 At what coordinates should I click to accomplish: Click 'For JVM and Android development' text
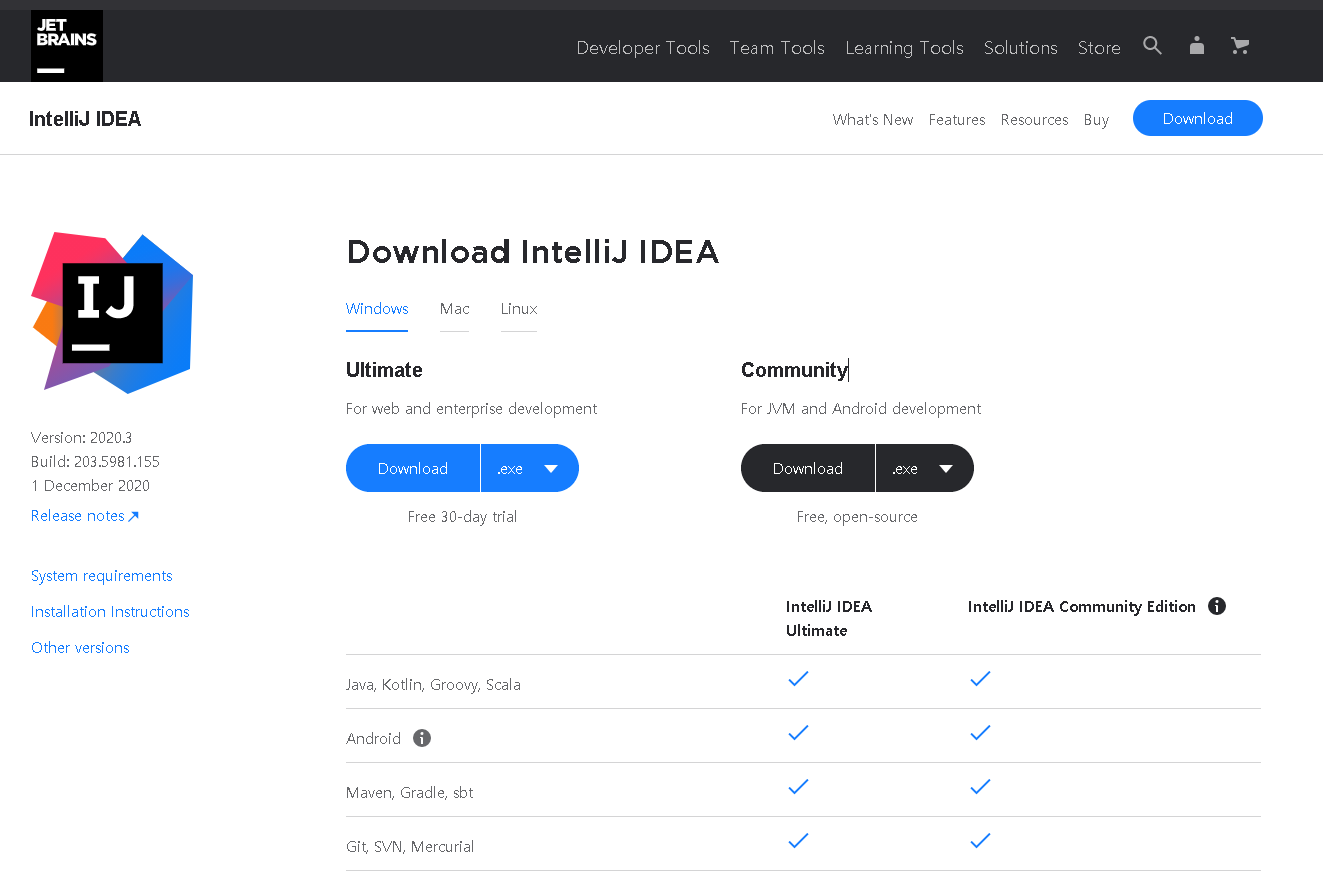[861, 409]
